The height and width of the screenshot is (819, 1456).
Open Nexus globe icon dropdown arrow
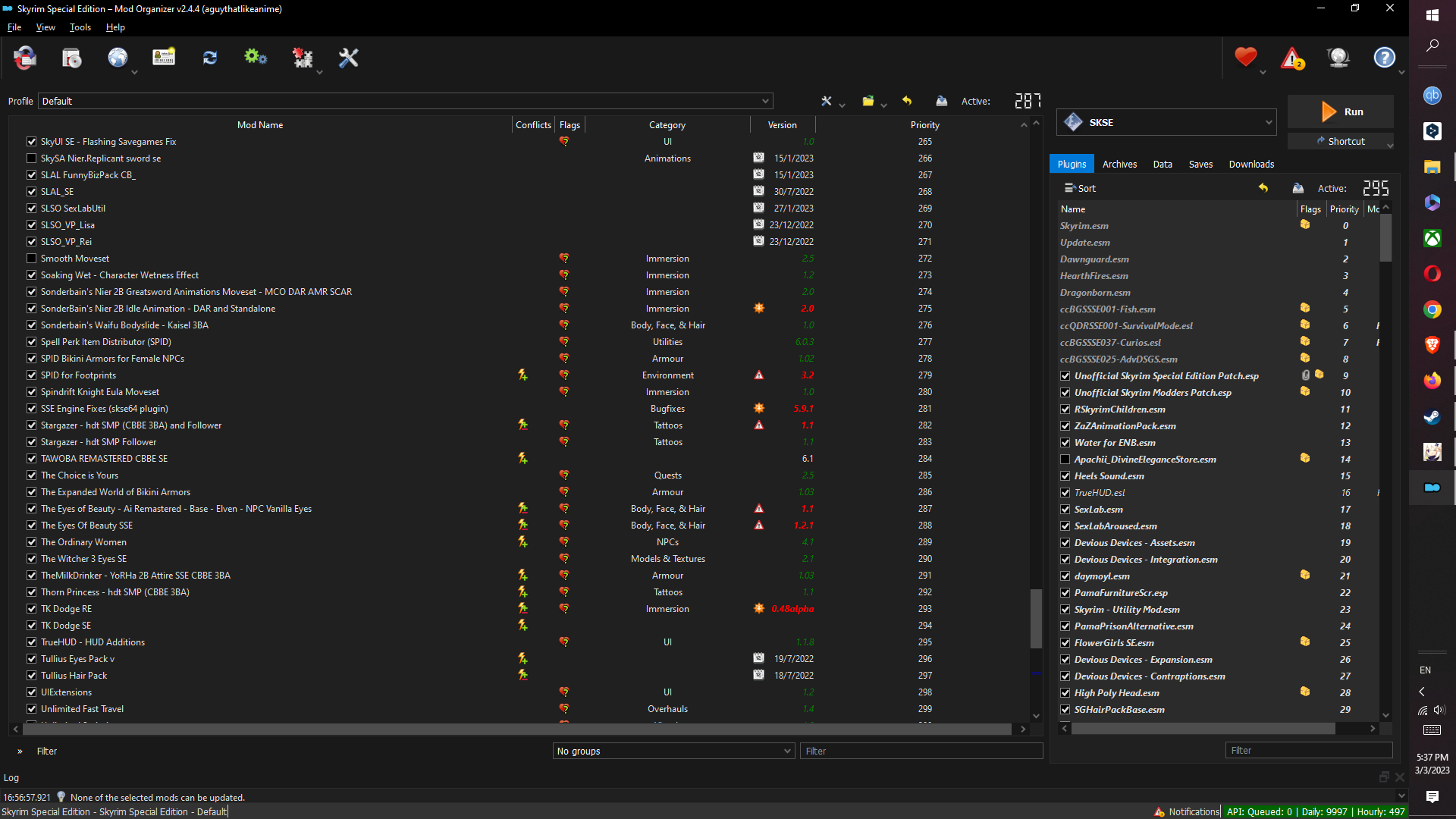coord(134,72)
